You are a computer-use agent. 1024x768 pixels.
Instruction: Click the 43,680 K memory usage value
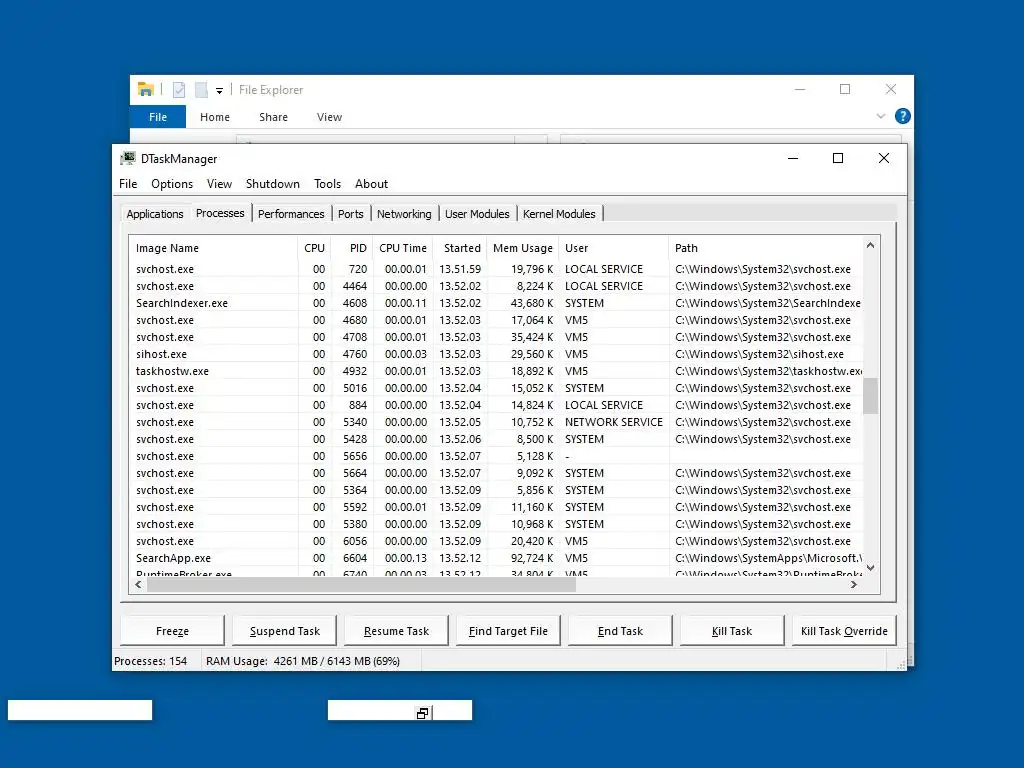pyautogui.click(x=532, y=303)
